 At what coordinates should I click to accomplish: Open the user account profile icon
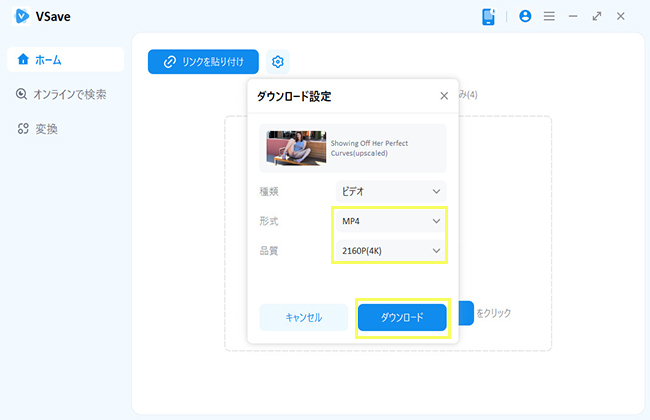pyautogui.click(x=526, y=17)
